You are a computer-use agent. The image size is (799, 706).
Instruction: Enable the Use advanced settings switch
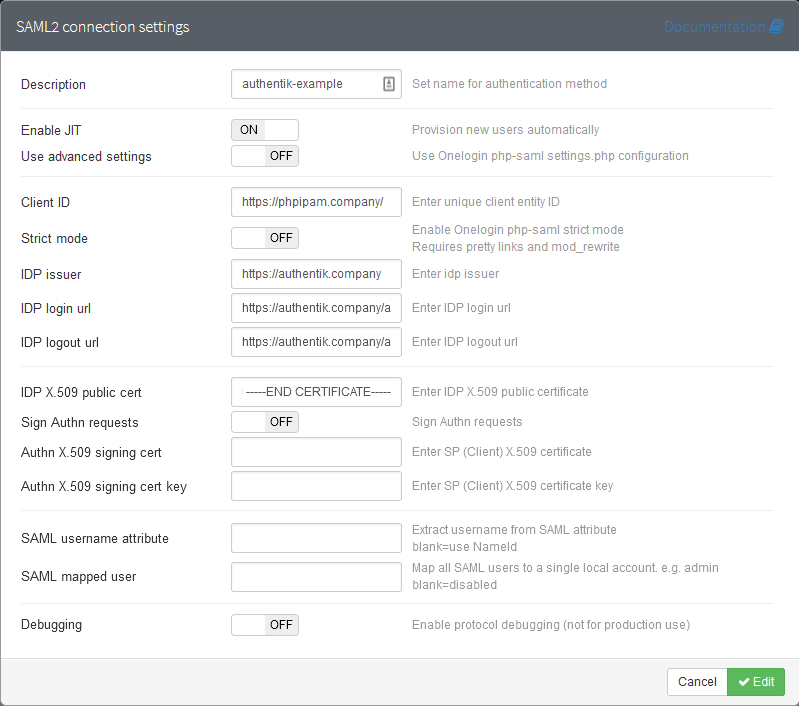point(265,156)
